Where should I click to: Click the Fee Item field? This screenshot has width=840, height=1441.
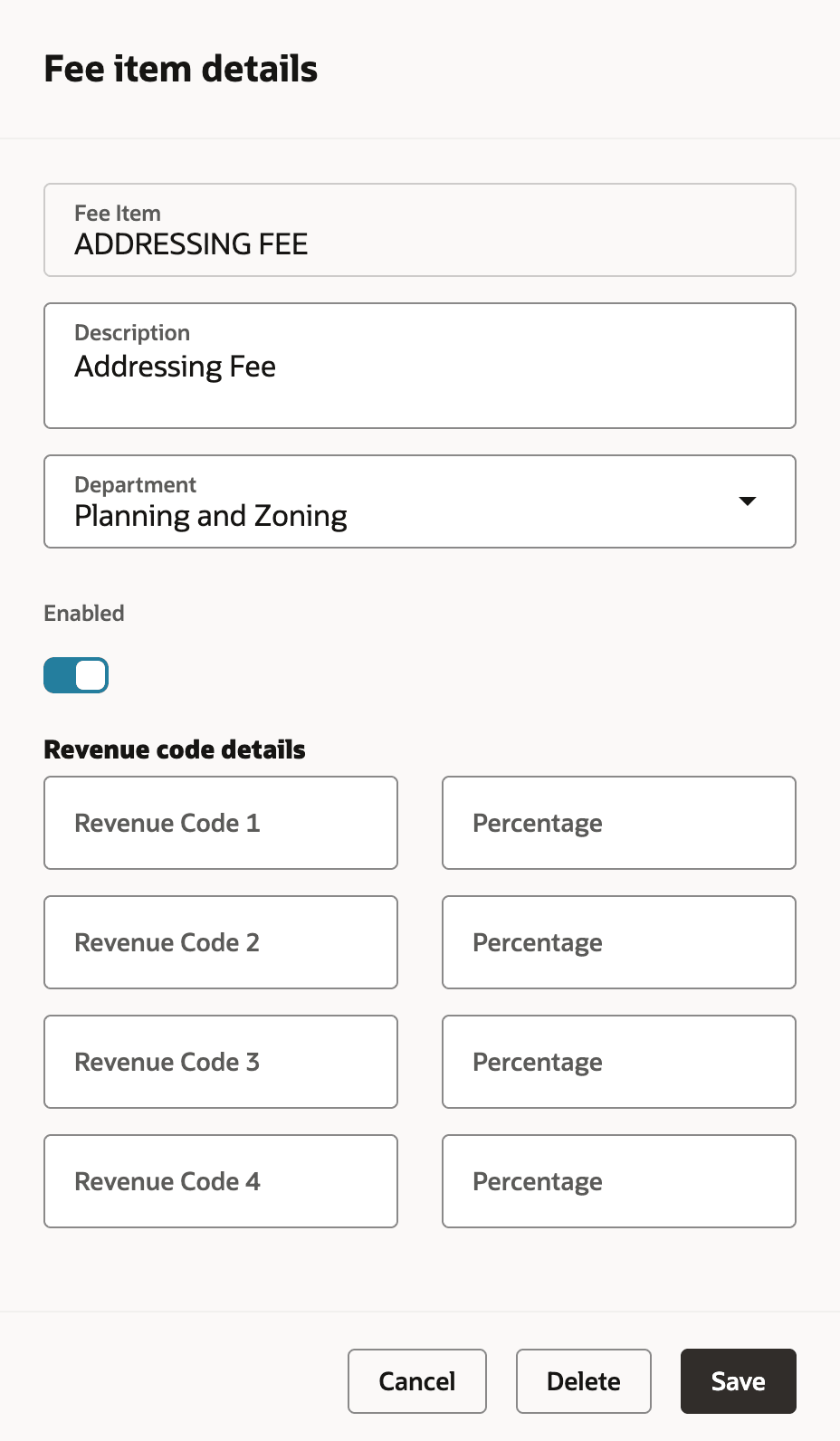[420, 230]
